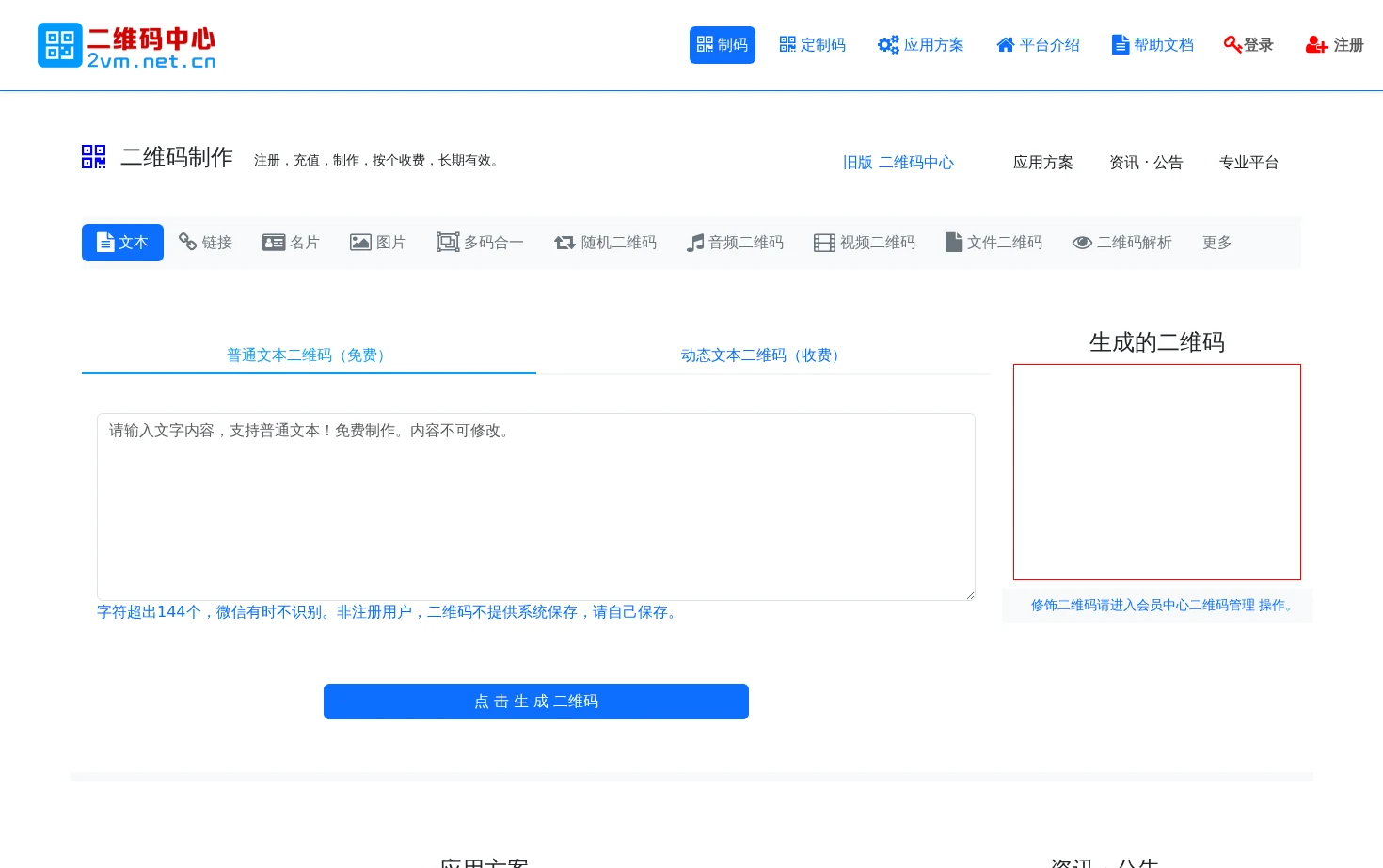Click the 生成的二维码 heading

[1157, 342]
